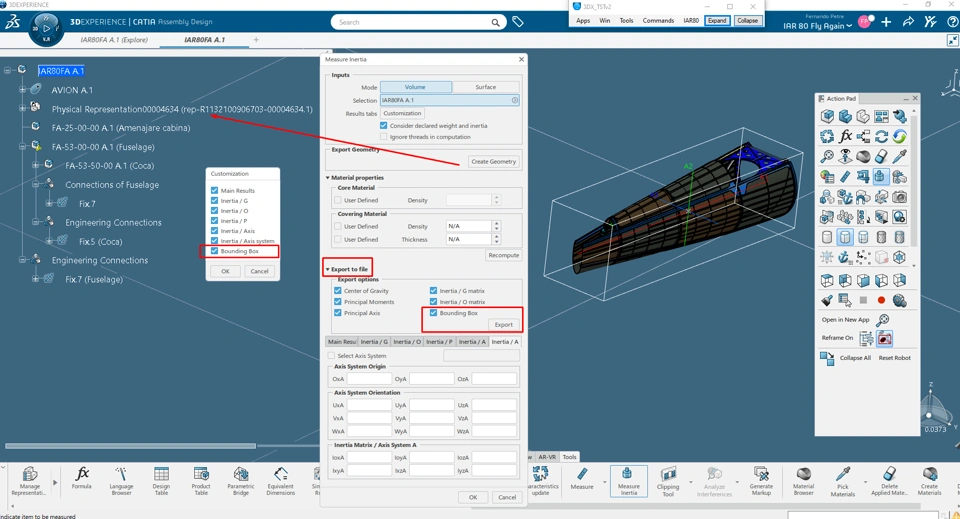Click the Open in New App icon
960x519 pixels.
882,320
